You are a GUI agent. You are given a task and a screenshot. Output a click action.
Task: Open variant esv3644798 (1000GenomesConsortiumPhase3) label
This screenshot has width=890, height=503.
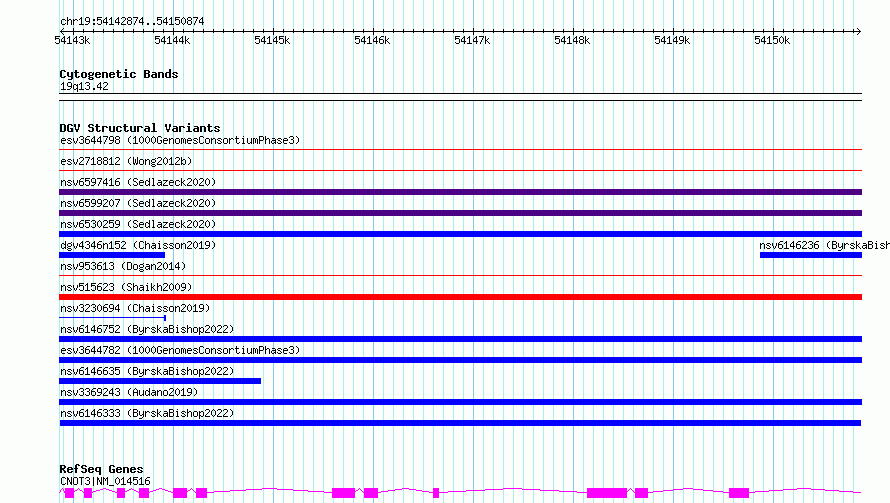click(180, 140)
